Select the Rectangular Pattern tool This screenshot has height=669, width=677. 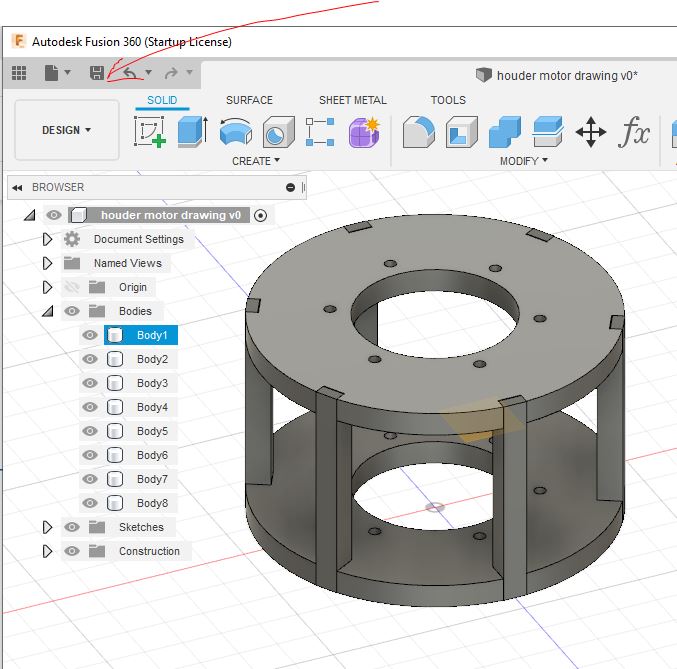point(320,132)
